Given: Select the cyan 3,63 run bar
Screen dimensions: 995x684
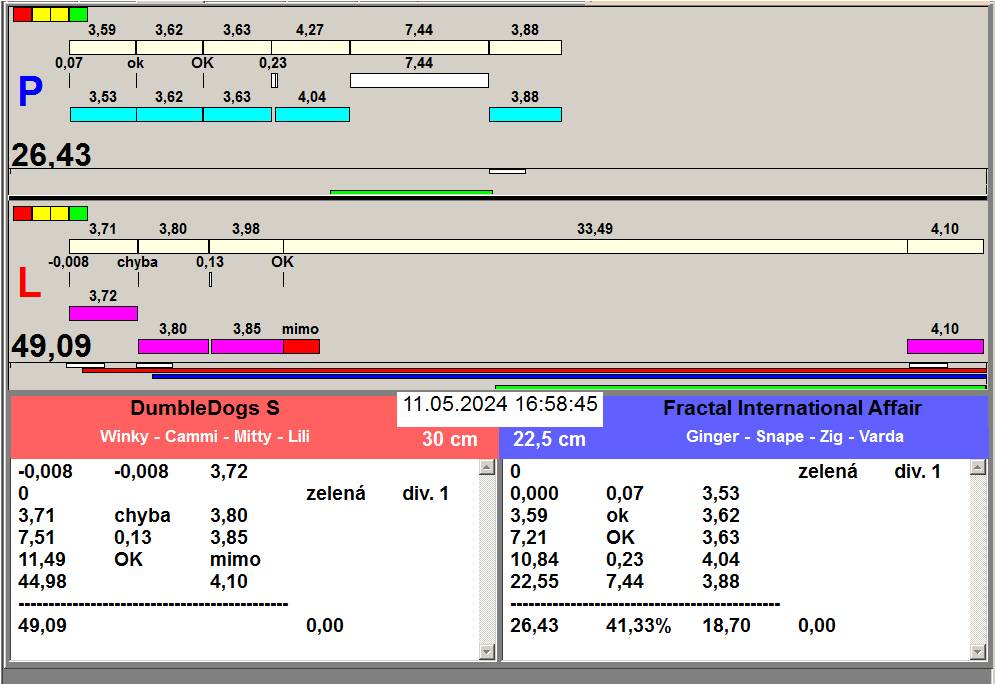Looking at the screenshot, I should point(237,115).
